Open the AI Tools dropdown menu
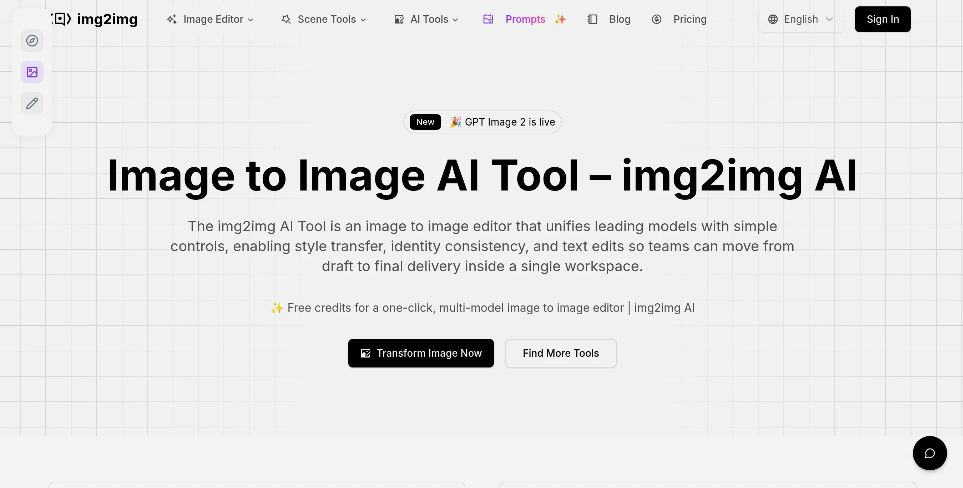The image size is (963, 488). [427, 19]
